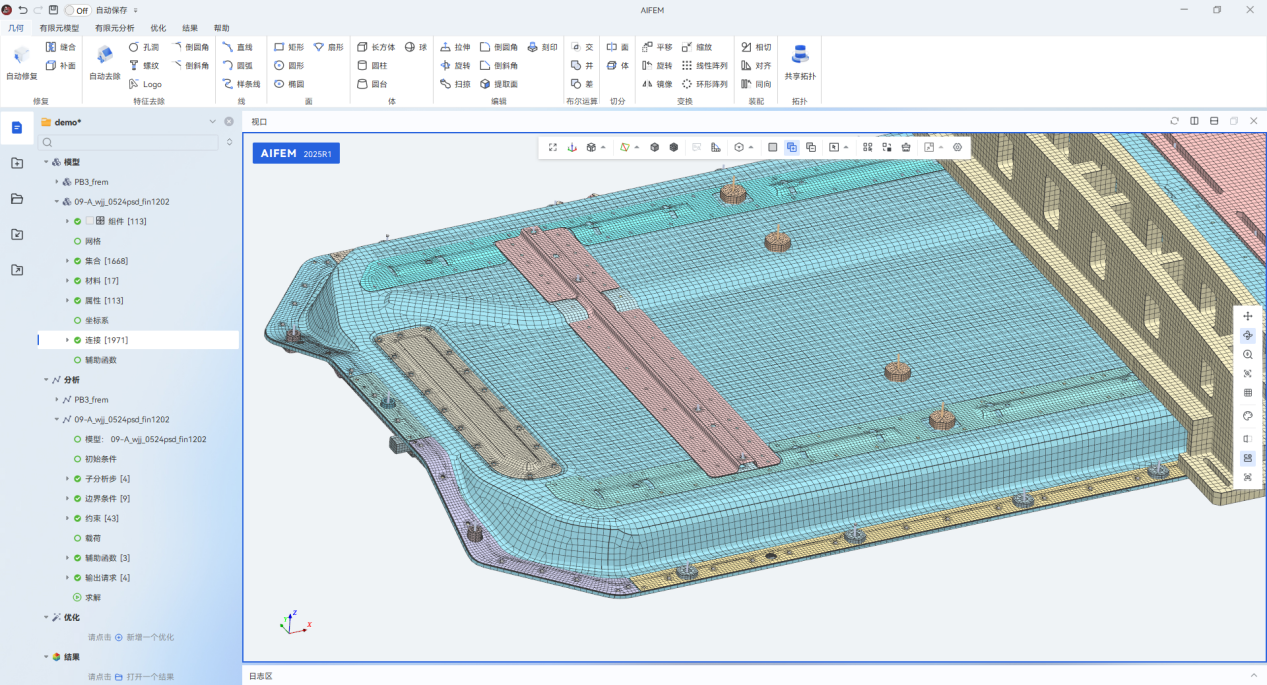Image resolution: width=1267 pixels, height=685 pixels.
Task: Click the search field in the project panel
Action: [130, 143]
